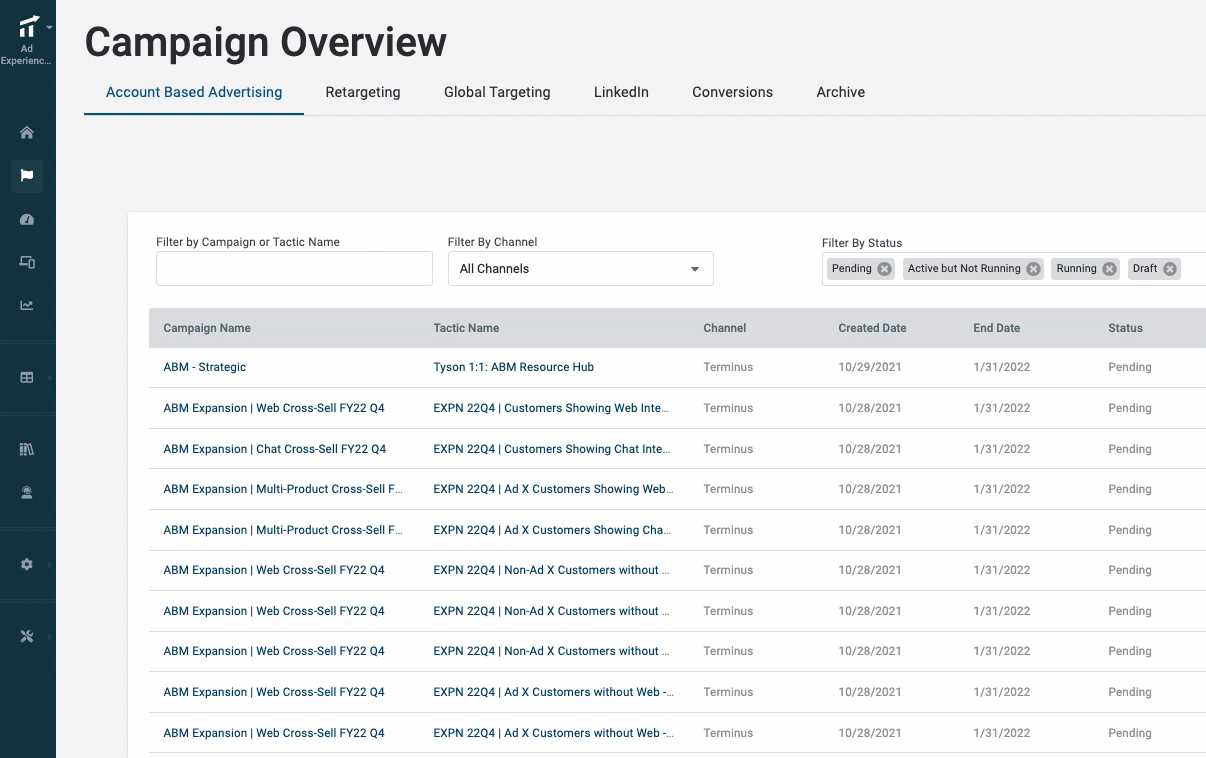Click Terminus channel in ABM - Strategic row
This screenshot has width=1206, height=758.
pyautogui.click(x=728, y=367)
